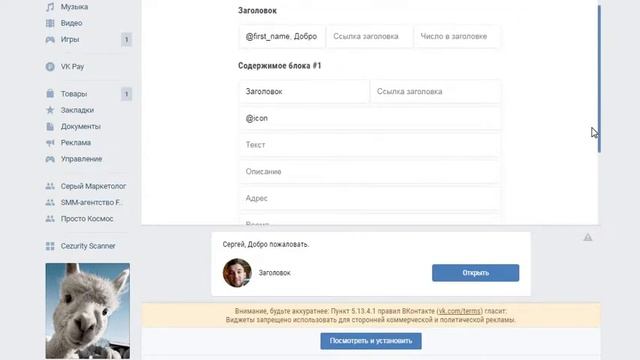Open the vk.com/terms link

tap(460, 311)
